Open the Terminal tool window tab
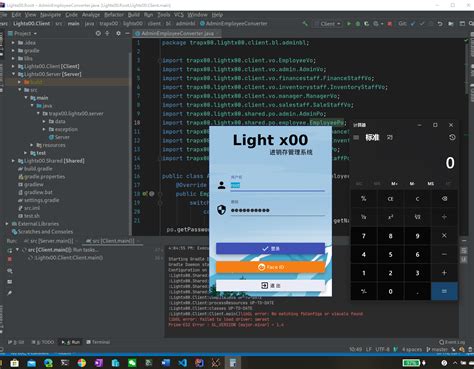The image size is (474, 369). [98, 342]
